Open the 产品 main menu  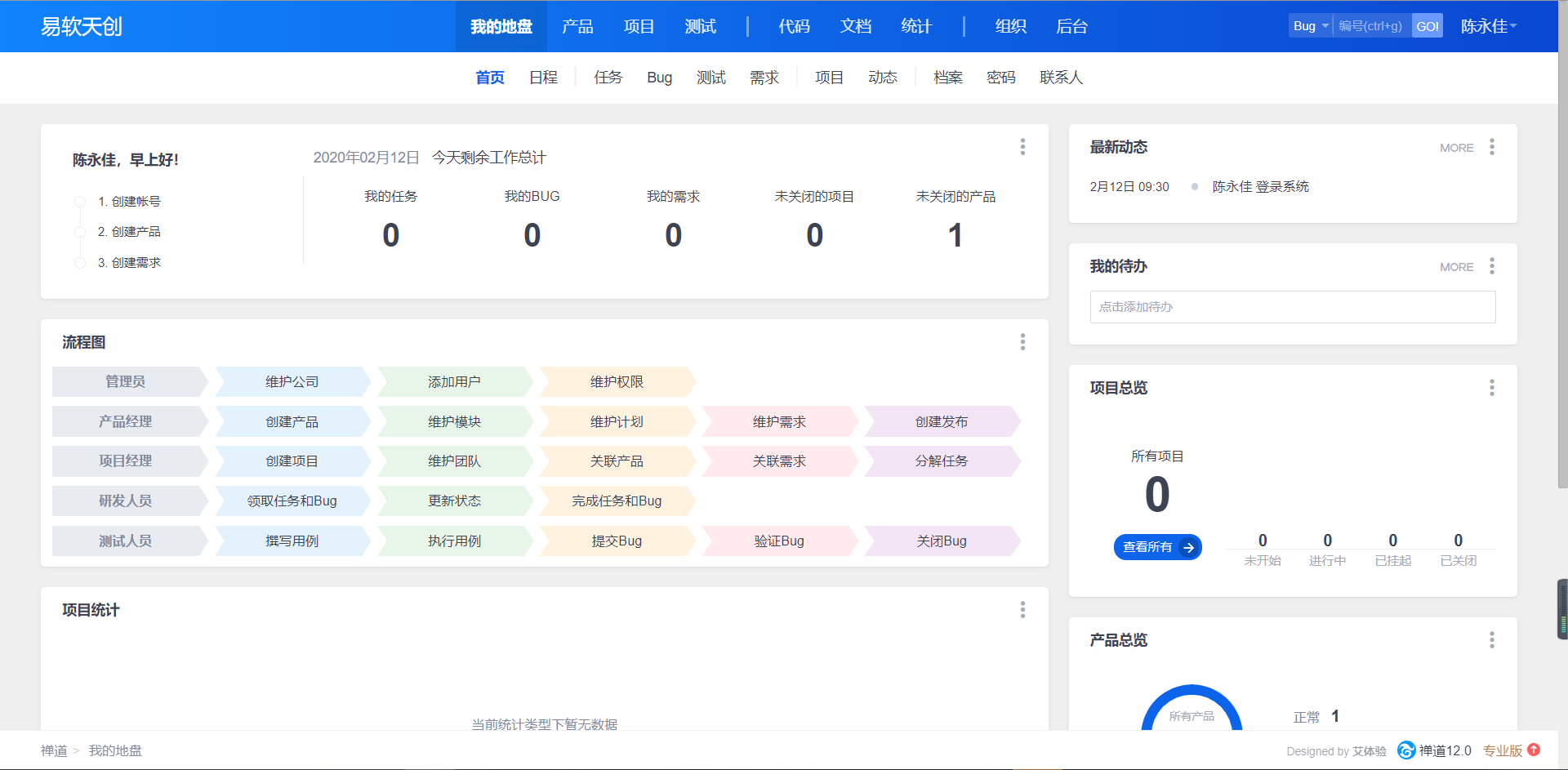tap(577, 26)
